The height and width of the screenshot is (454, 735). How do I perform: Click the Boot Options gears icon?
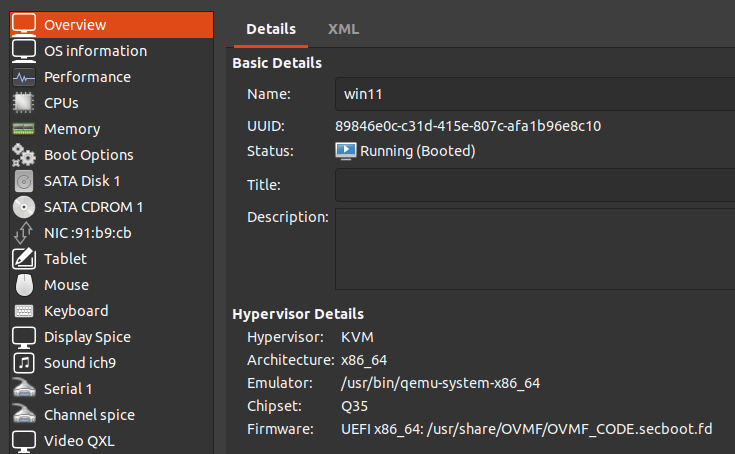pos(25,154)
